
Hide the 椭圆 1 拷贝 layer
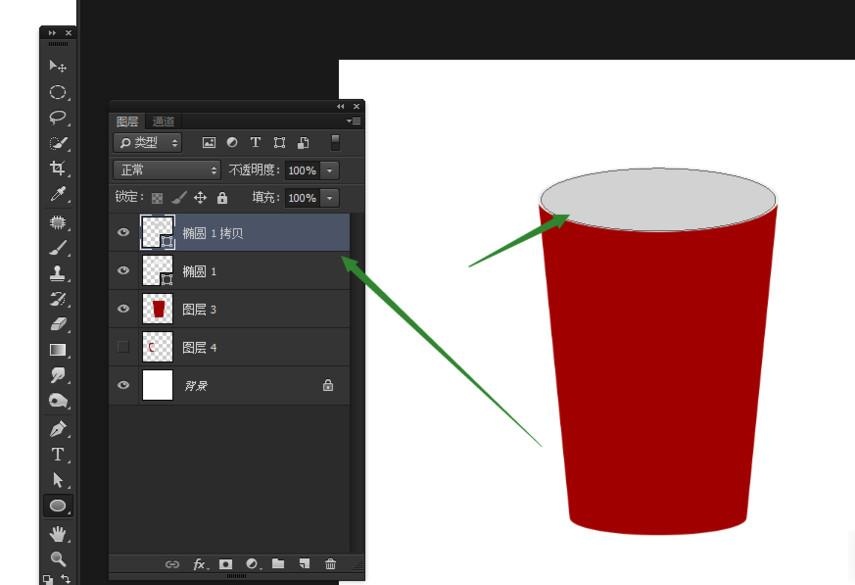(123, 233)
